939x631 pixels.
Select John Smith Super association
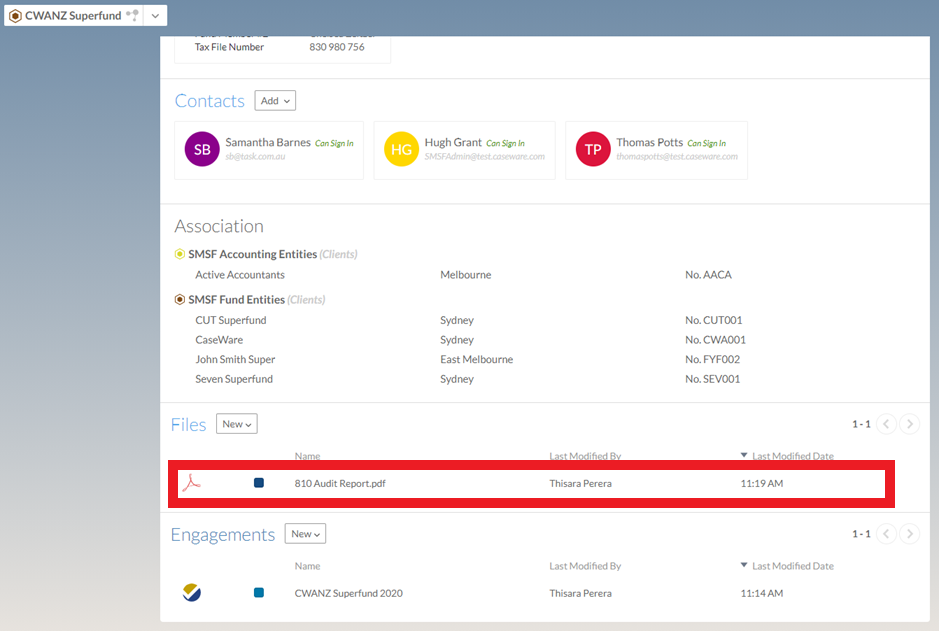(235, 360)
